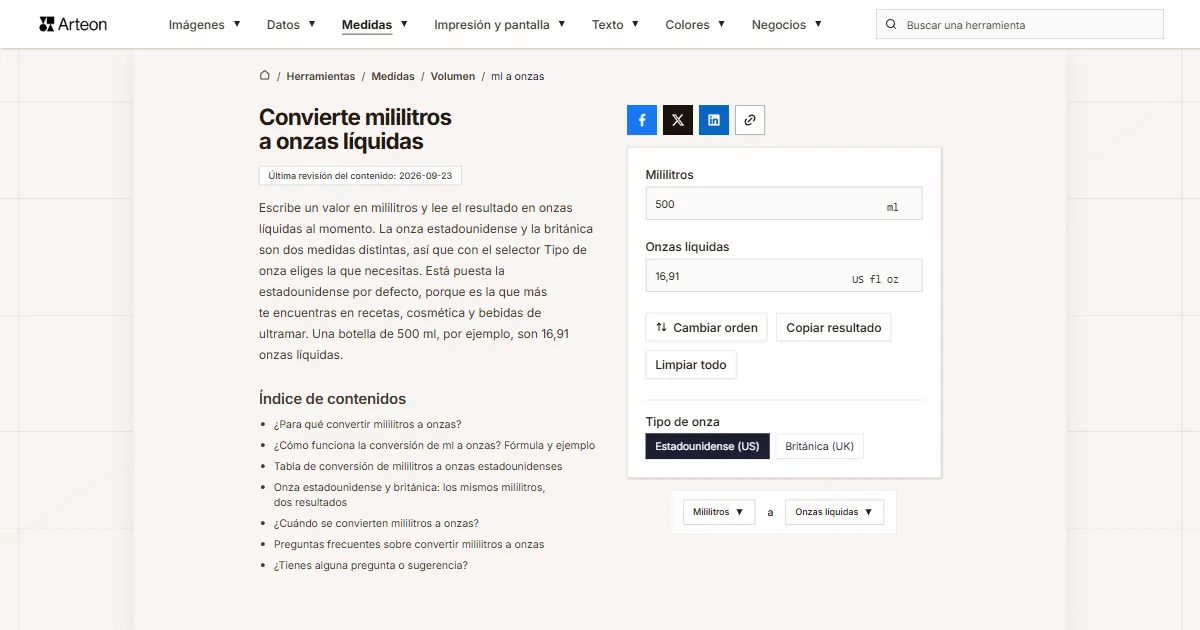Copy the page link with chain icon
Image resolution: width=1200 pixels, height=630 pixels.
[x=750, y=120]
